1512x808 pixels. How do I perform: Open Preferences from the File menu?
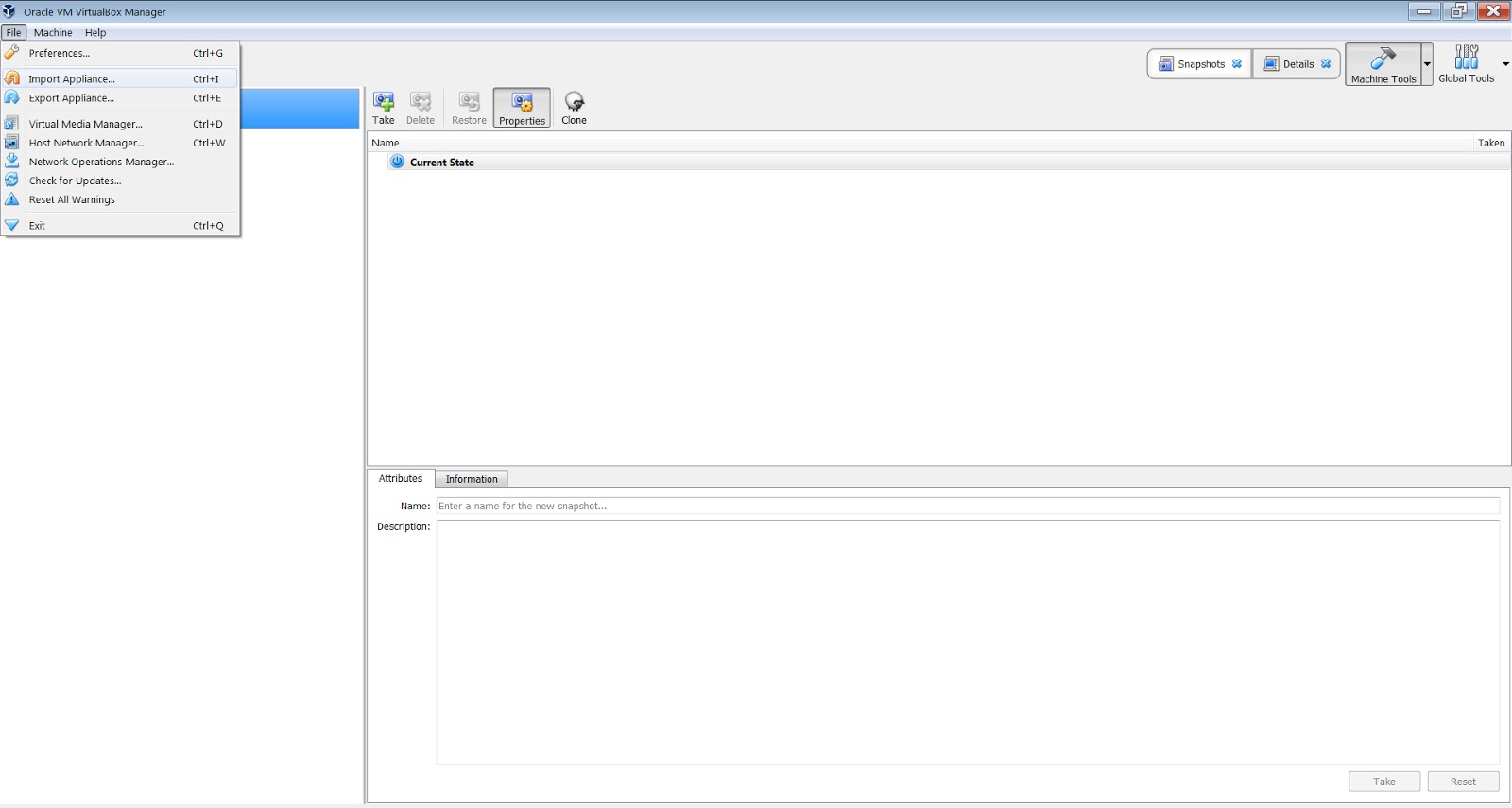(x=59, y=54)
